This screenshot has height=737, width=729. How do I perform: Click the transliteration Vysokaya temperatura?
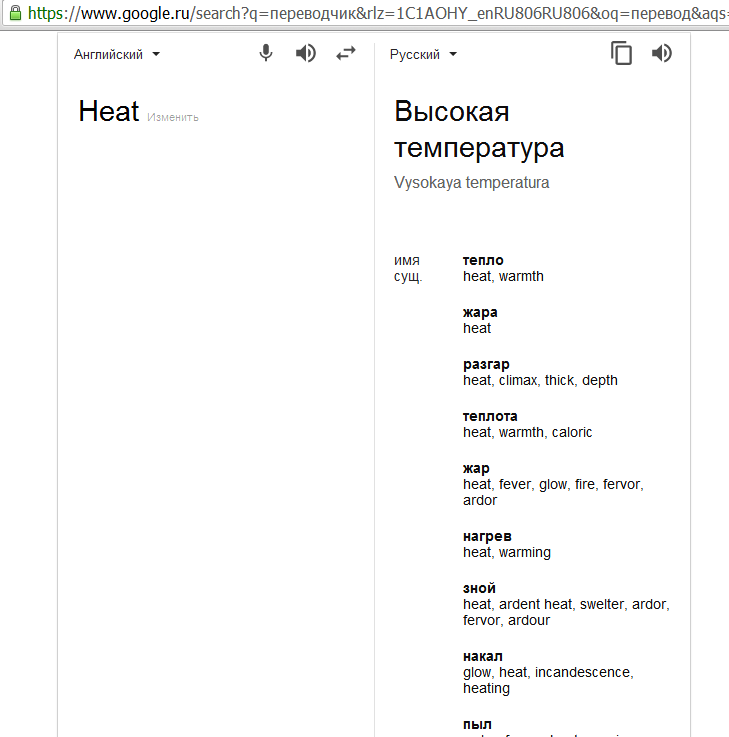pyautogui.click(x=471, y=183)
